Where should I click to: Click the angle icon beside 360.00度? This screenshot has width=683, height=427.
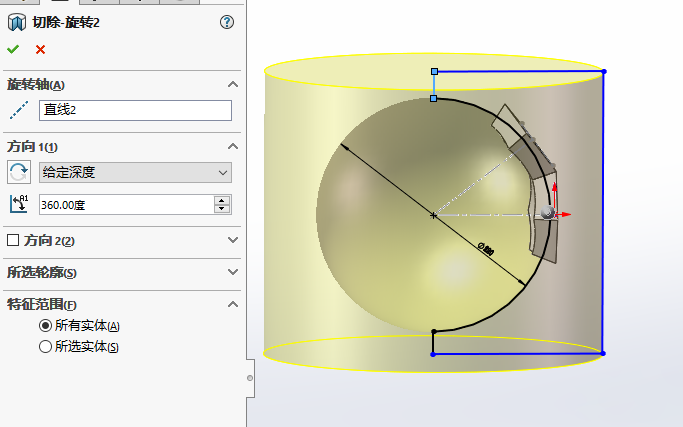coord(18,204)
